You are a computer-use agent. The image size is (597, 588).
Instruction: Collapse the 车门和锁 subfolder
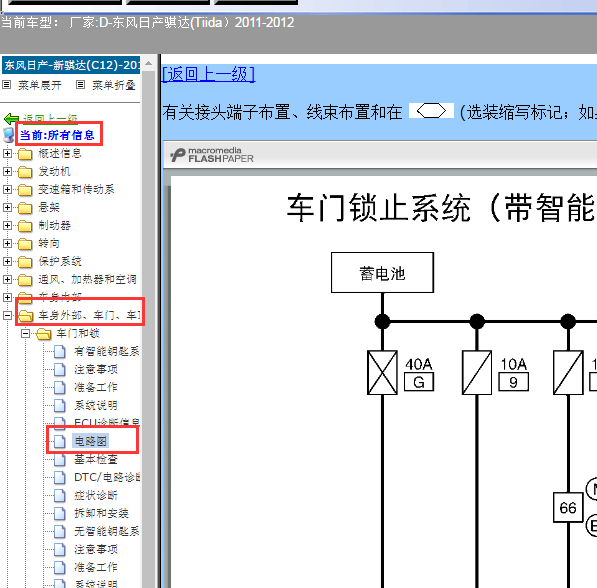(26, 334)
